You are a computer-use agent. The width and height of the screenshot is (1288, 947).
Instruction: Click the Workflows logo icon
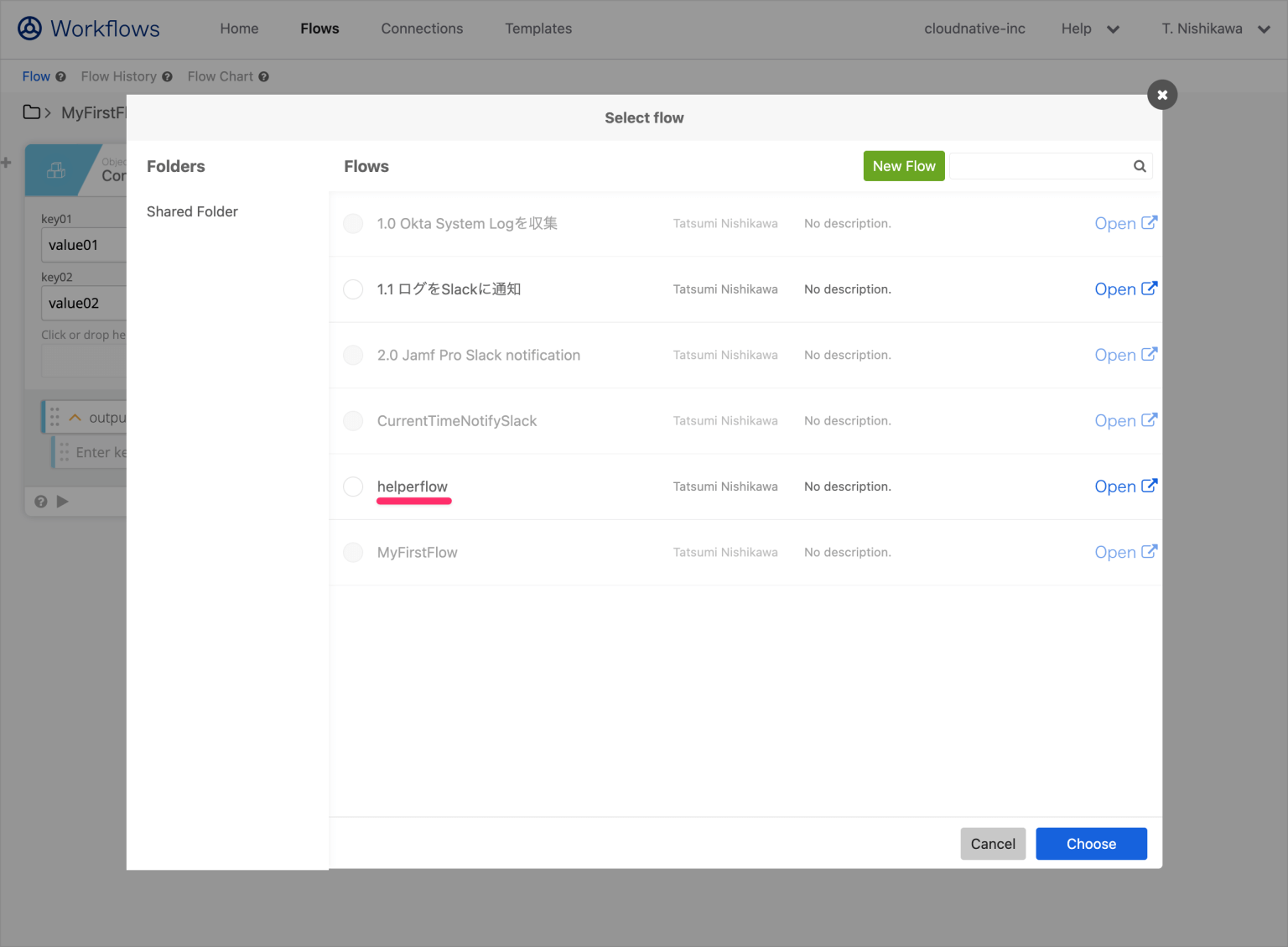[x=29, y=28]
